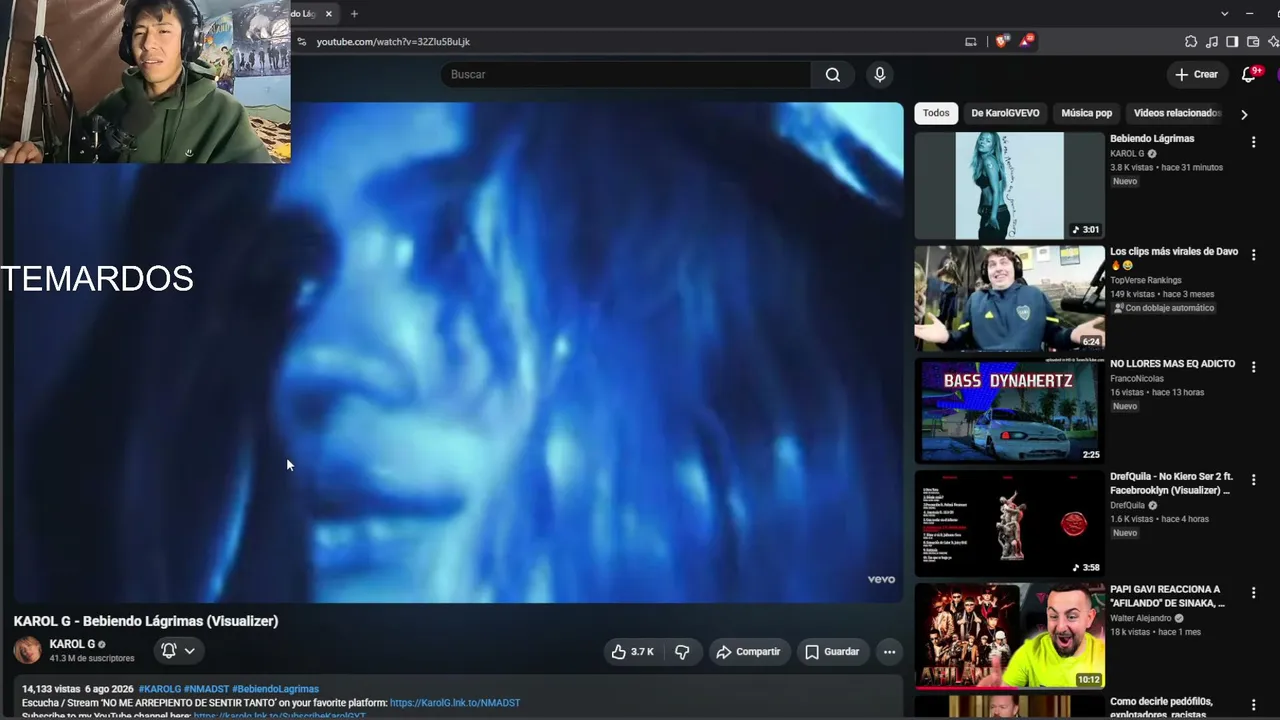Open options menu for PAPI GAVI REACCIONA
The width and height of the screenshot is (1280, 720).
coord(1253,594)
